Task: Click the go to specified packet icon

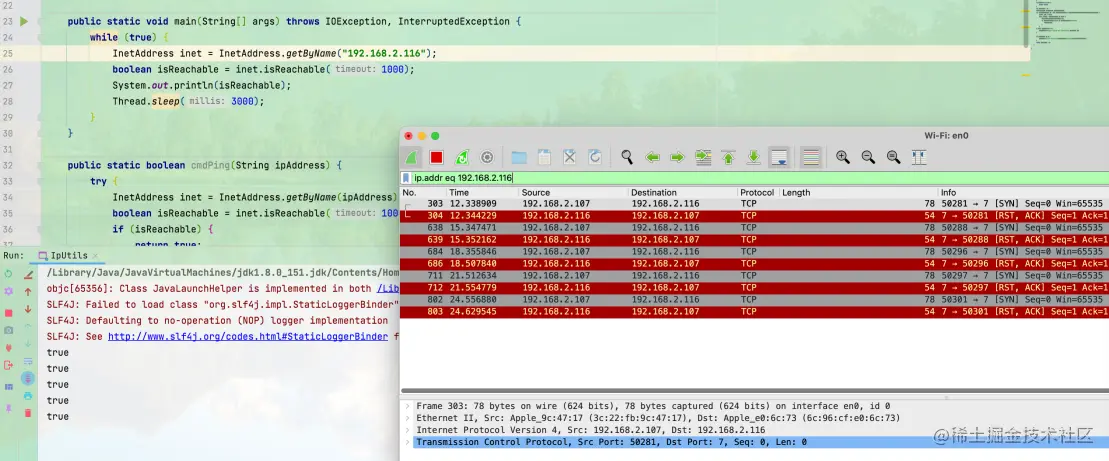Action: [x=702, y=157]
